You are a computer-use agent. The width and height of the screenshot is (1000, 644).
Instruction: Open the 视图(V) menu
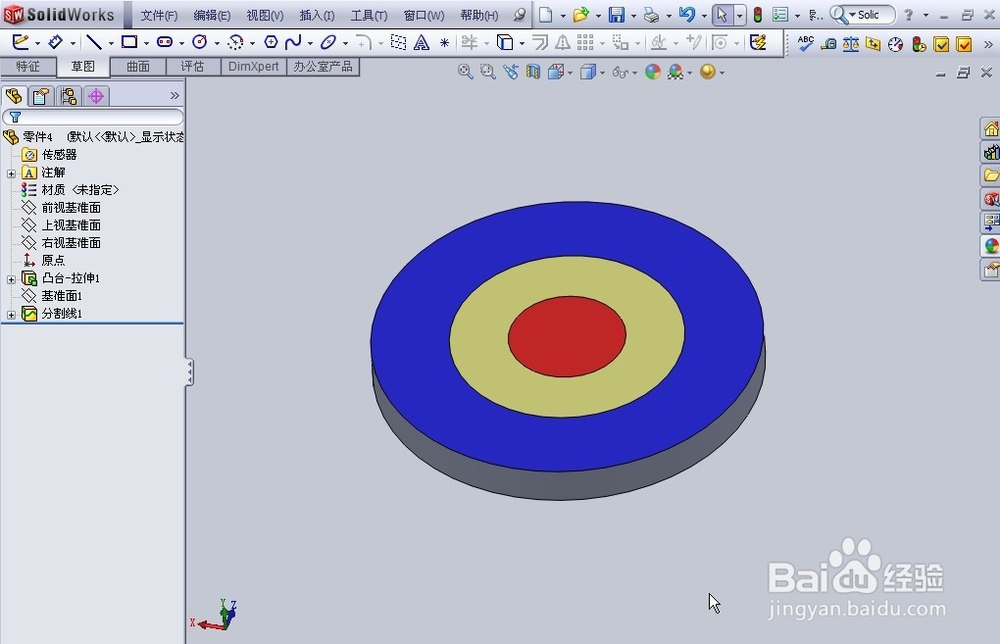pos(265,15)
